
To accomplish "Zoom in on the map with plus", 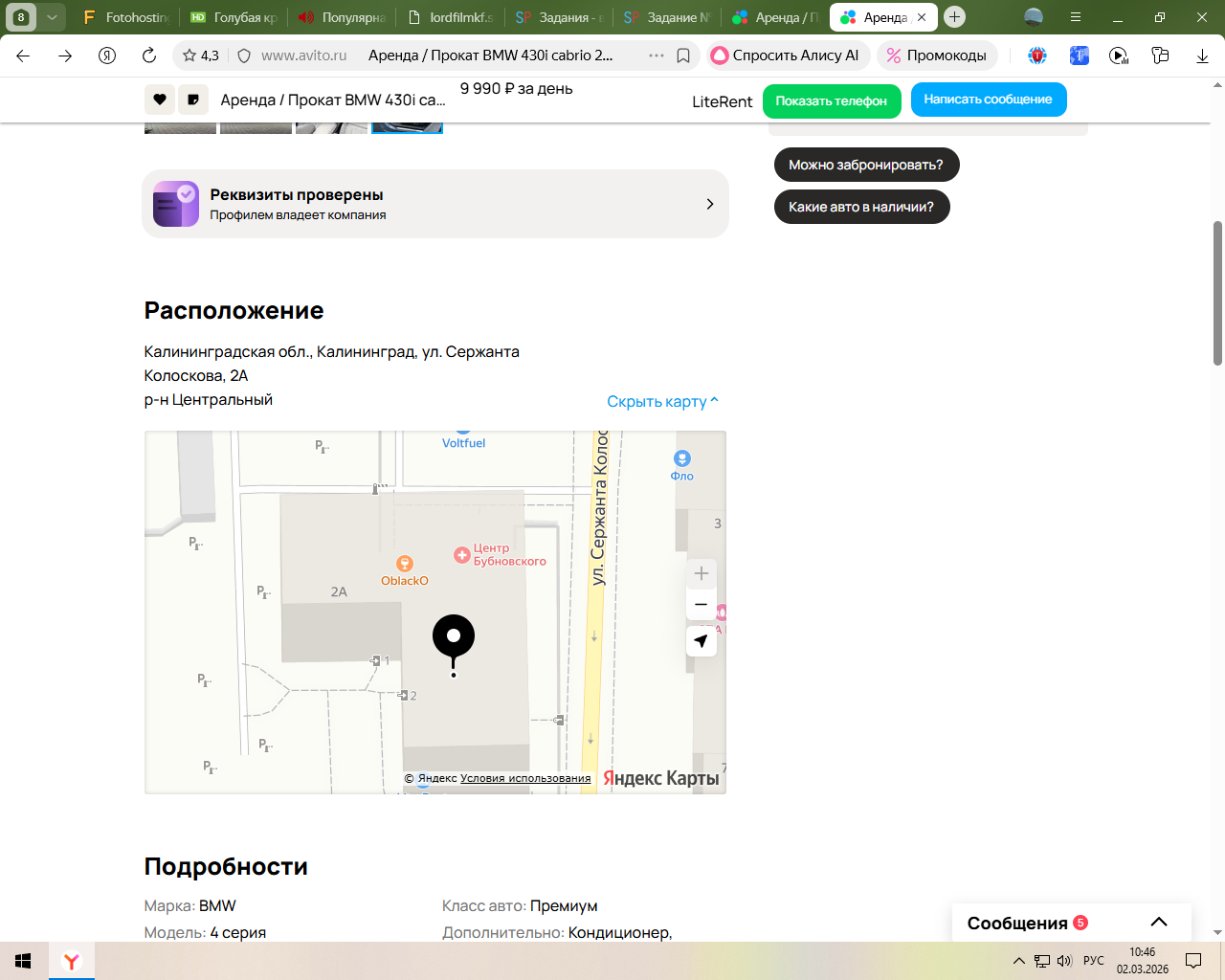I will pyautogui.click(x=702, y=573).
